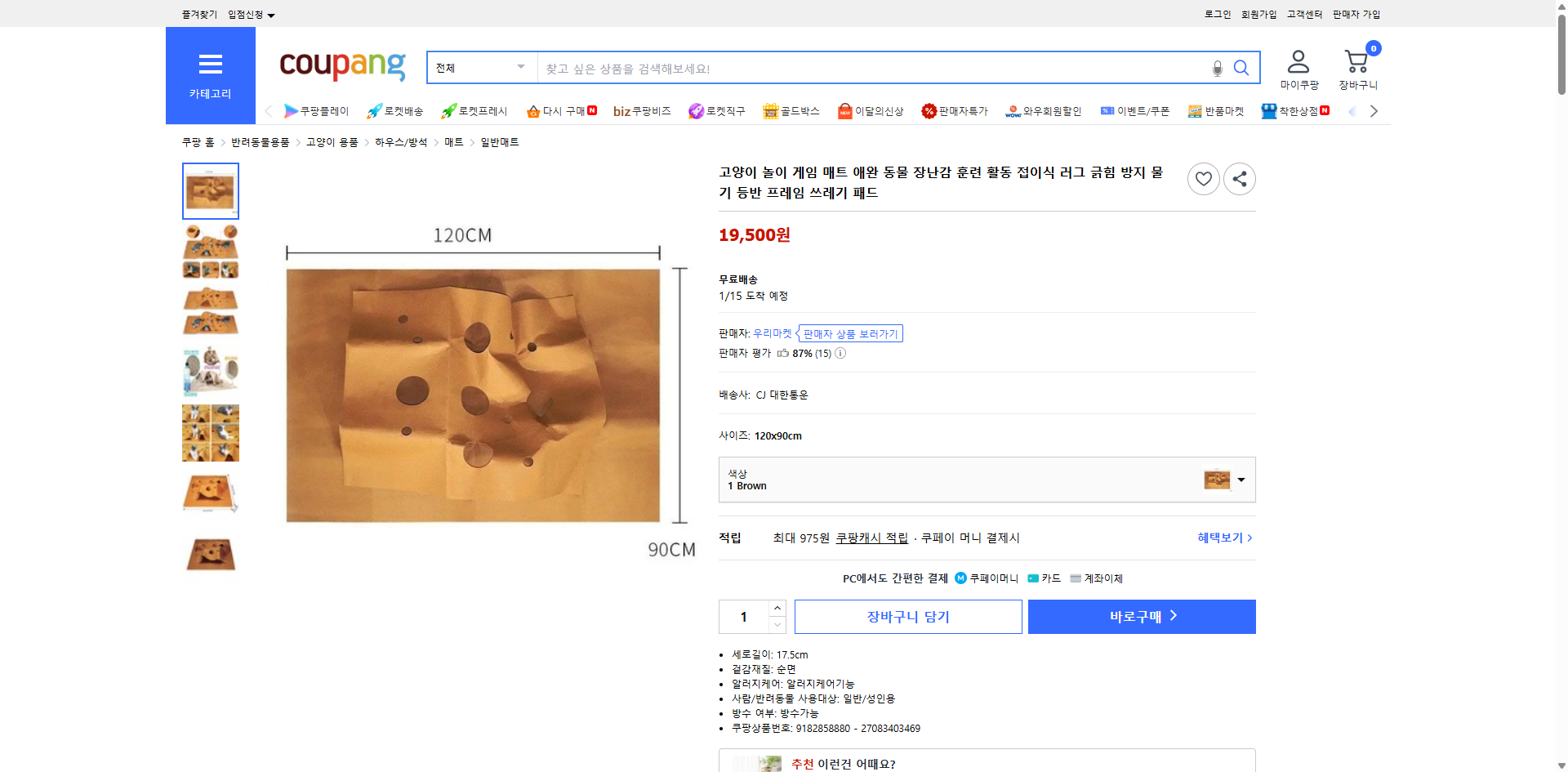The width and height of the screenshot is (1568, 772).
Task: Click the 바로구매 purchase button
Action: pyautogui.click(x=1141, y=617)
